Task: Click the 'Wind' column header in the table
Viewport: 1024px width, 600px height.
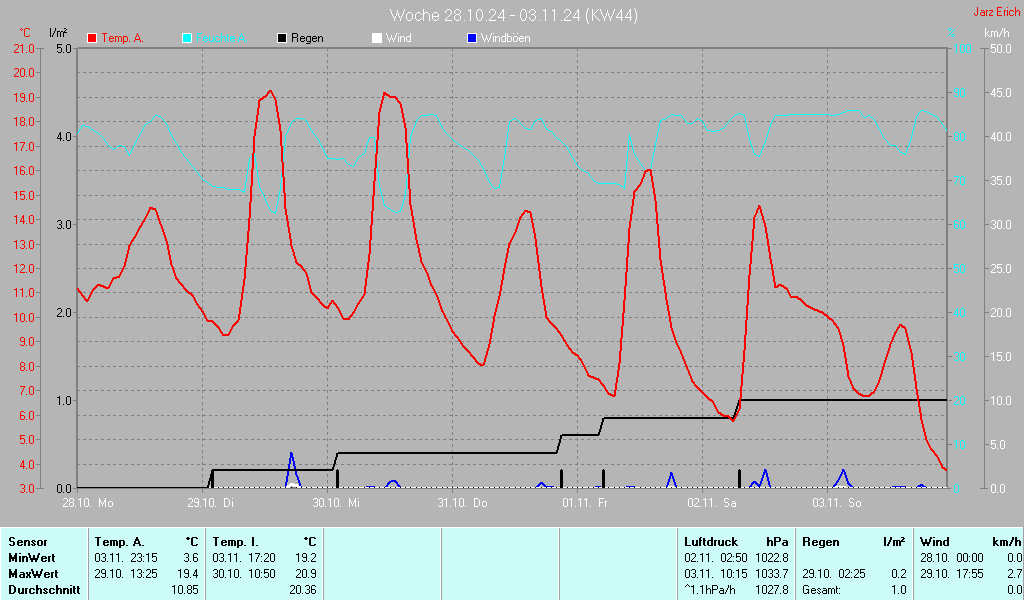Action: 935,542
